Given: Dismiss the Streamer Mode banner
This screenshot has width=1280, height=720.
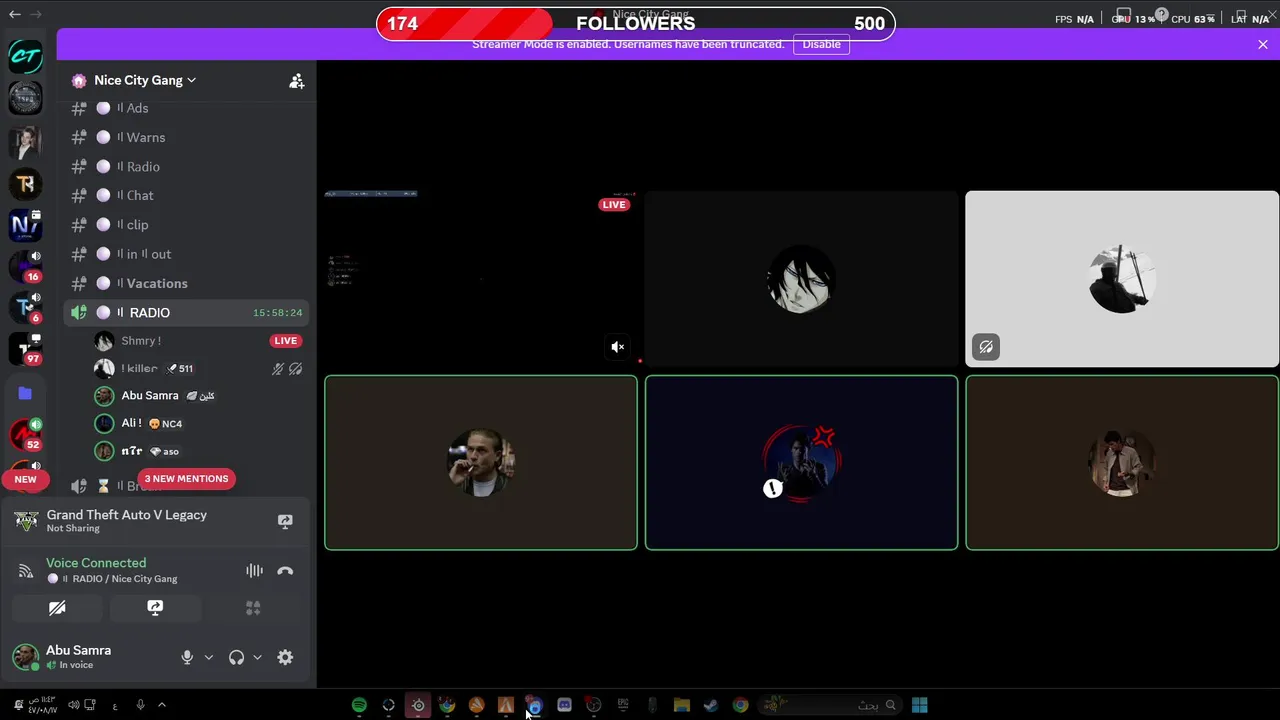Looking at the screenshot, I should tap(1263, 44).
